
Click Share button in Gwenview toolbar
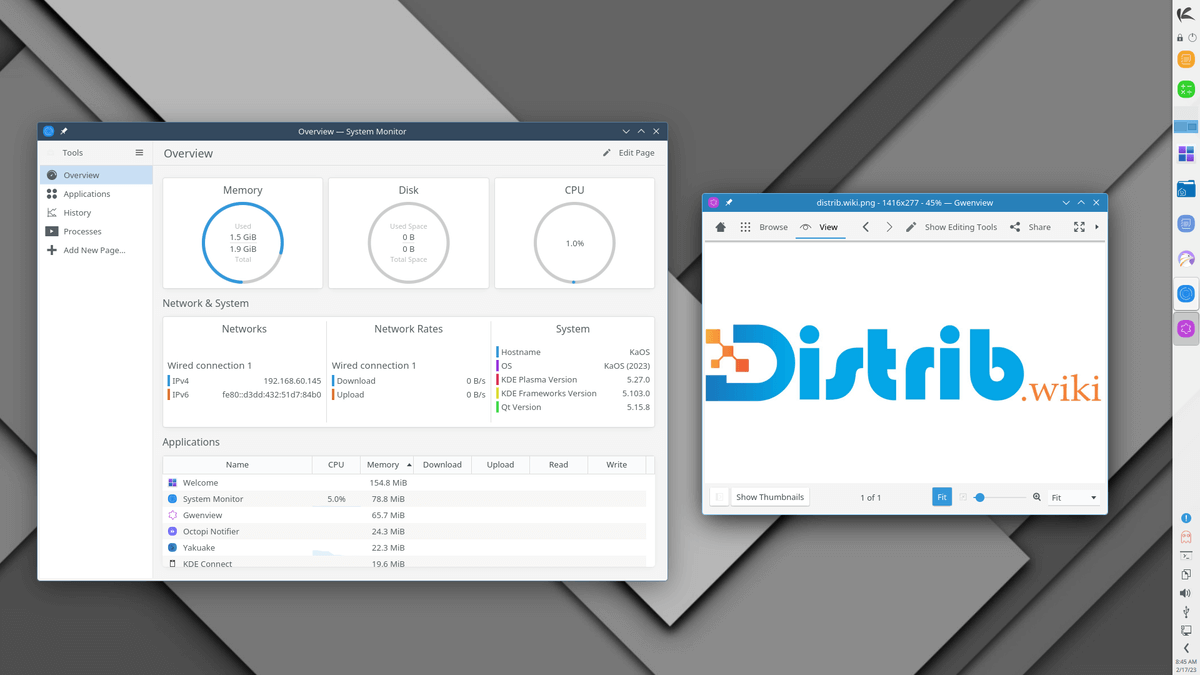1030,227
